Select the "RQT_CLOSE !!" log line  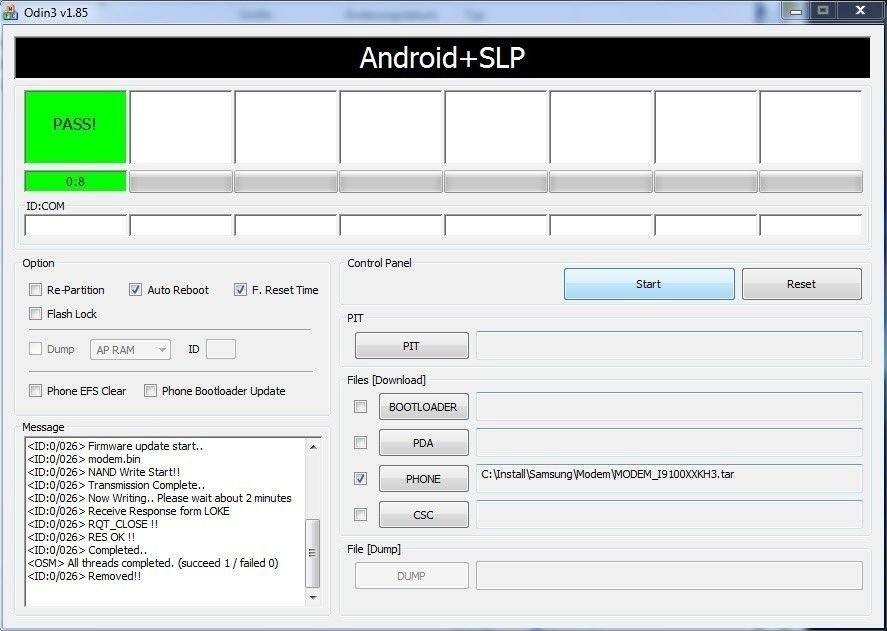tap(93, 524)
